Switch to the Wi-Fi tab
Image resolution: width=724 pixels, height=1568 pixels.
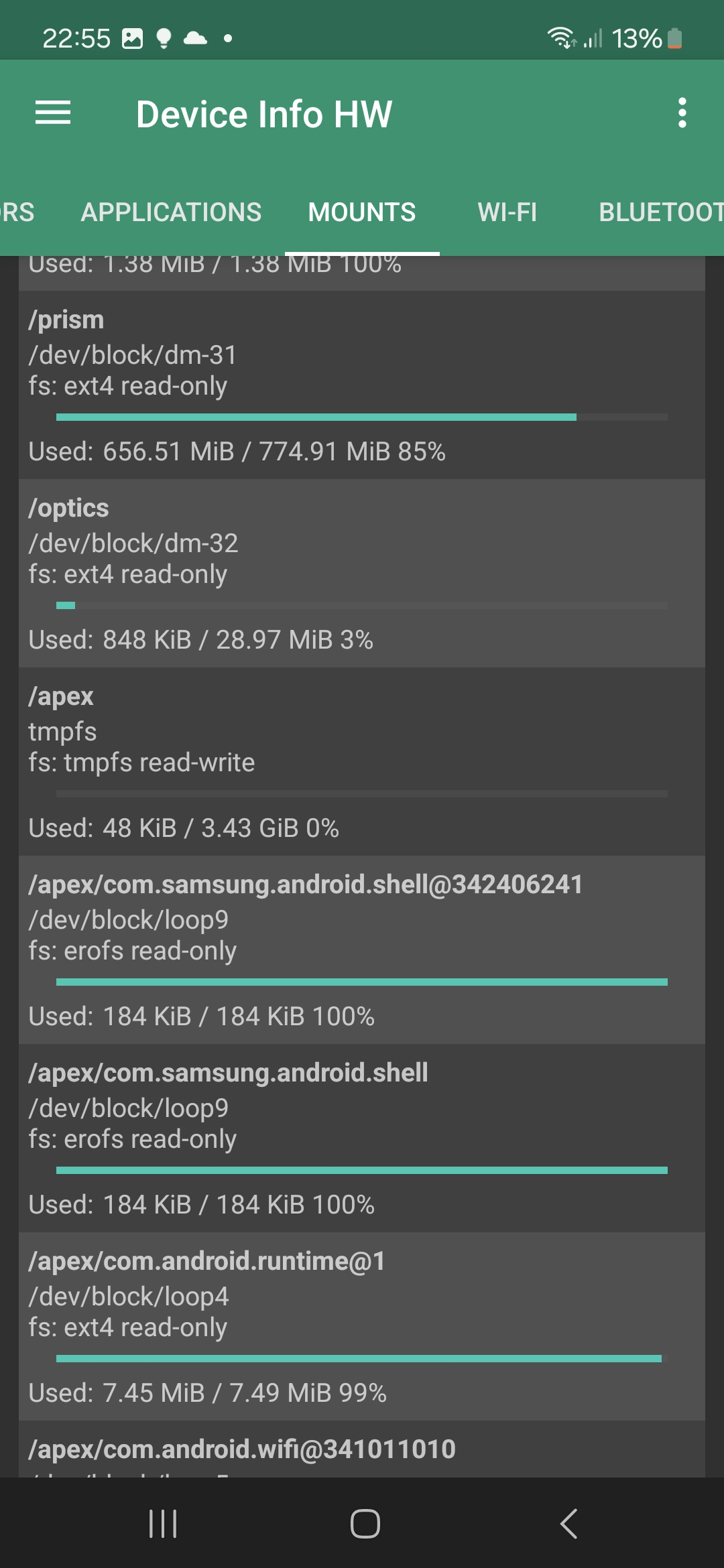coord(507,212)
